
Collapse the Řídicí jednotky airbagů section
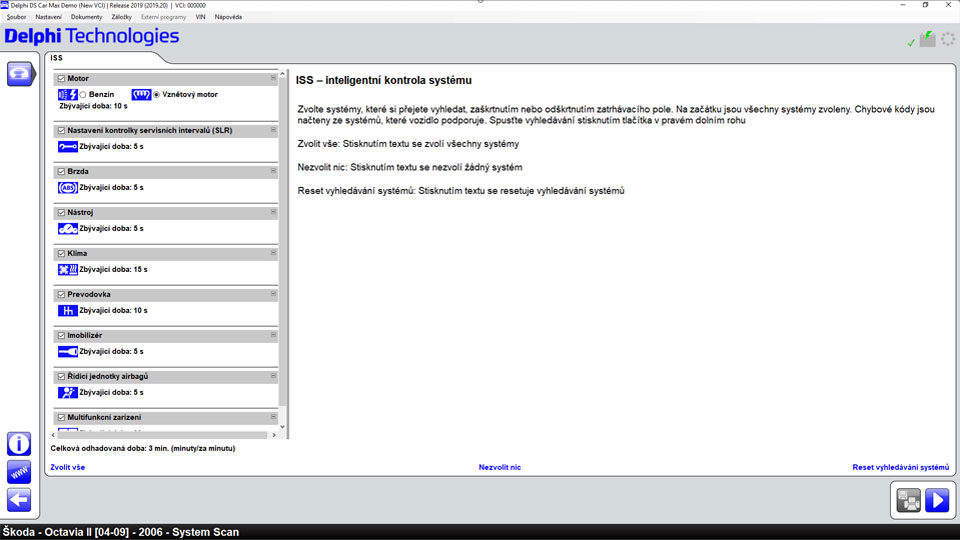[x=273, y=376]
